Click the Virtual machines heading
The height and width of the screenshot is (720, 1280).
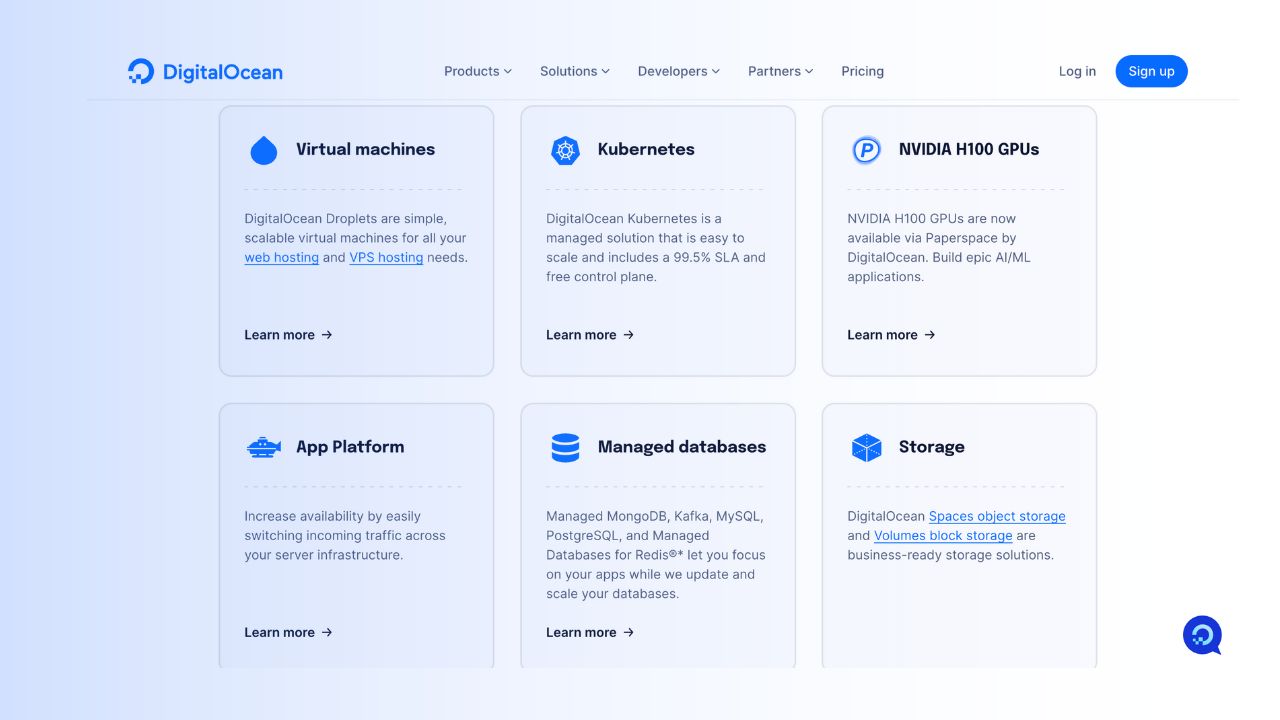pos(366,149)
